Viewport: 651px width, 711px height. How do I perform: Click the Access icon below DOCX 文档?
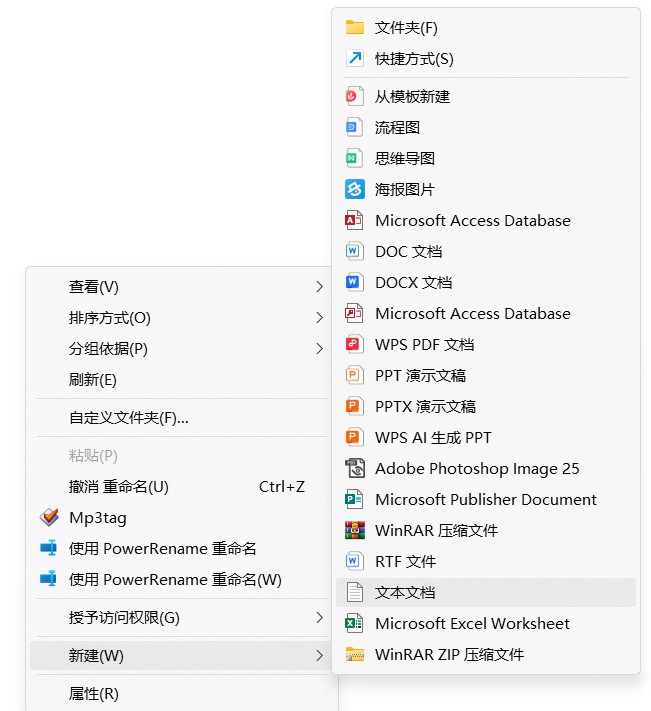[355, 313]
